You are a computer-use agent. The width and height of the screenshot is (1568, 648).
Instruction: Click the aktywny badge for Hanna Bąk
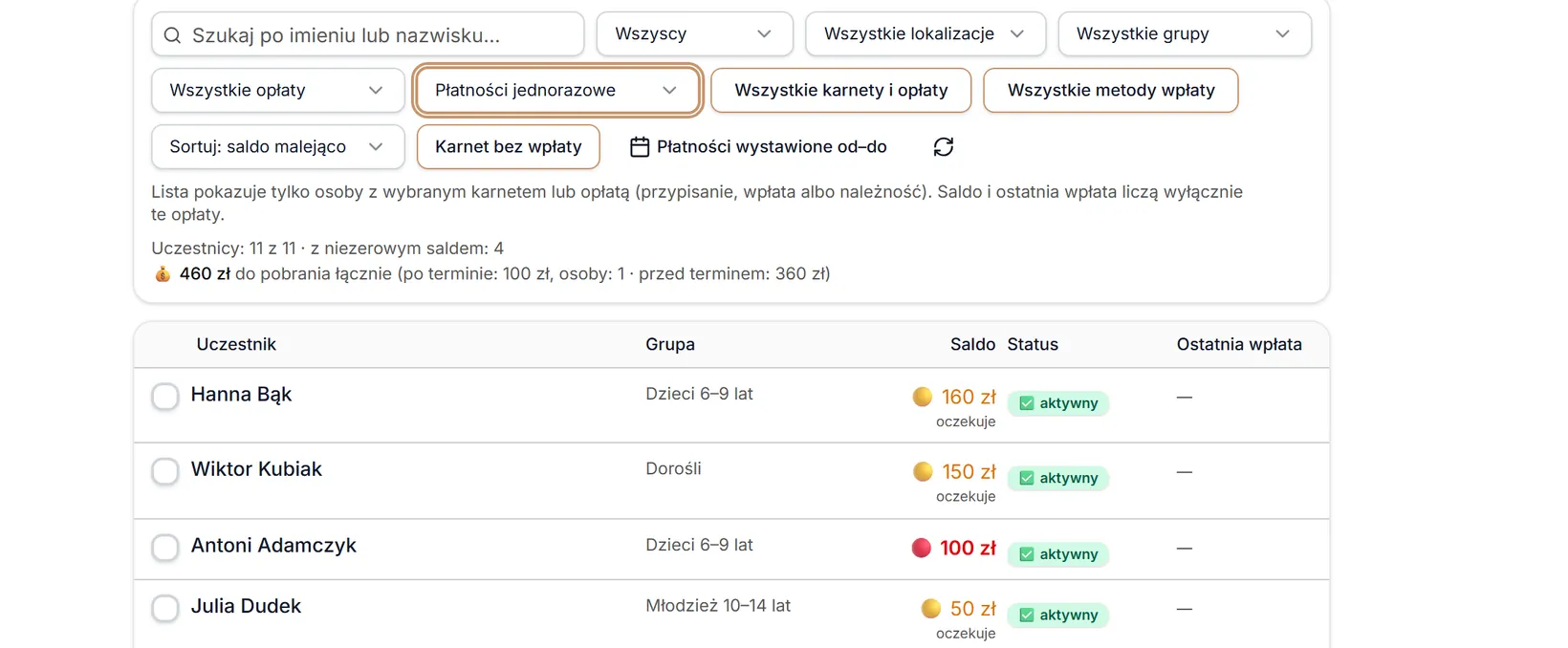click(1058, 403)
